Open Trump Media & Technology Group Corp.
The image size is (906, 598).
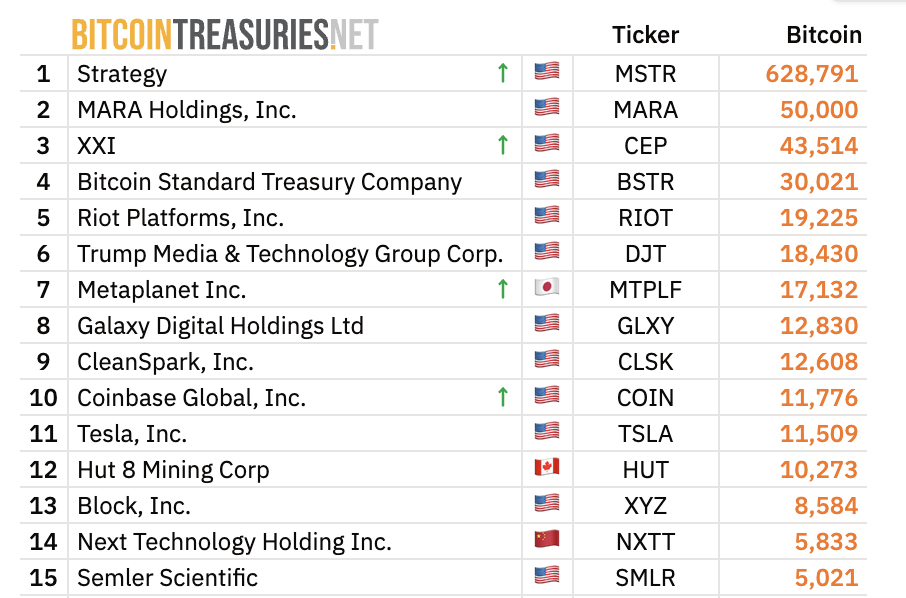(290, 254)
